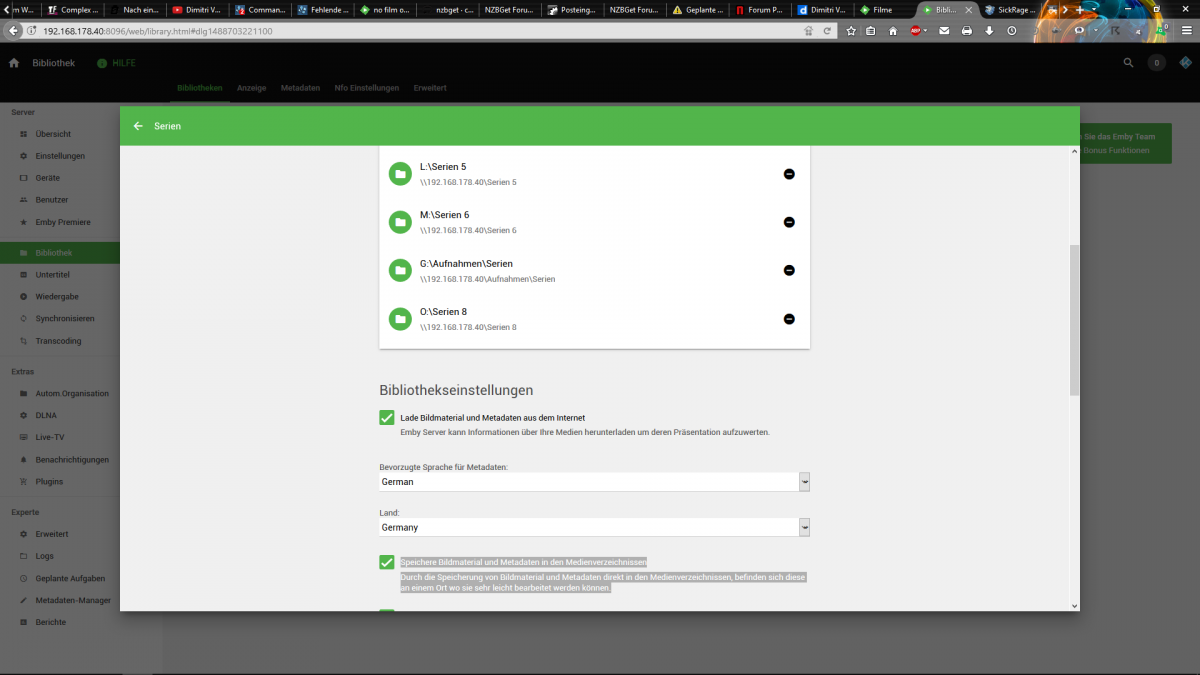This screenshot has height=675, width=1200.
Task: Switch to the Metadaten tab
Action: tap(300, 88)
